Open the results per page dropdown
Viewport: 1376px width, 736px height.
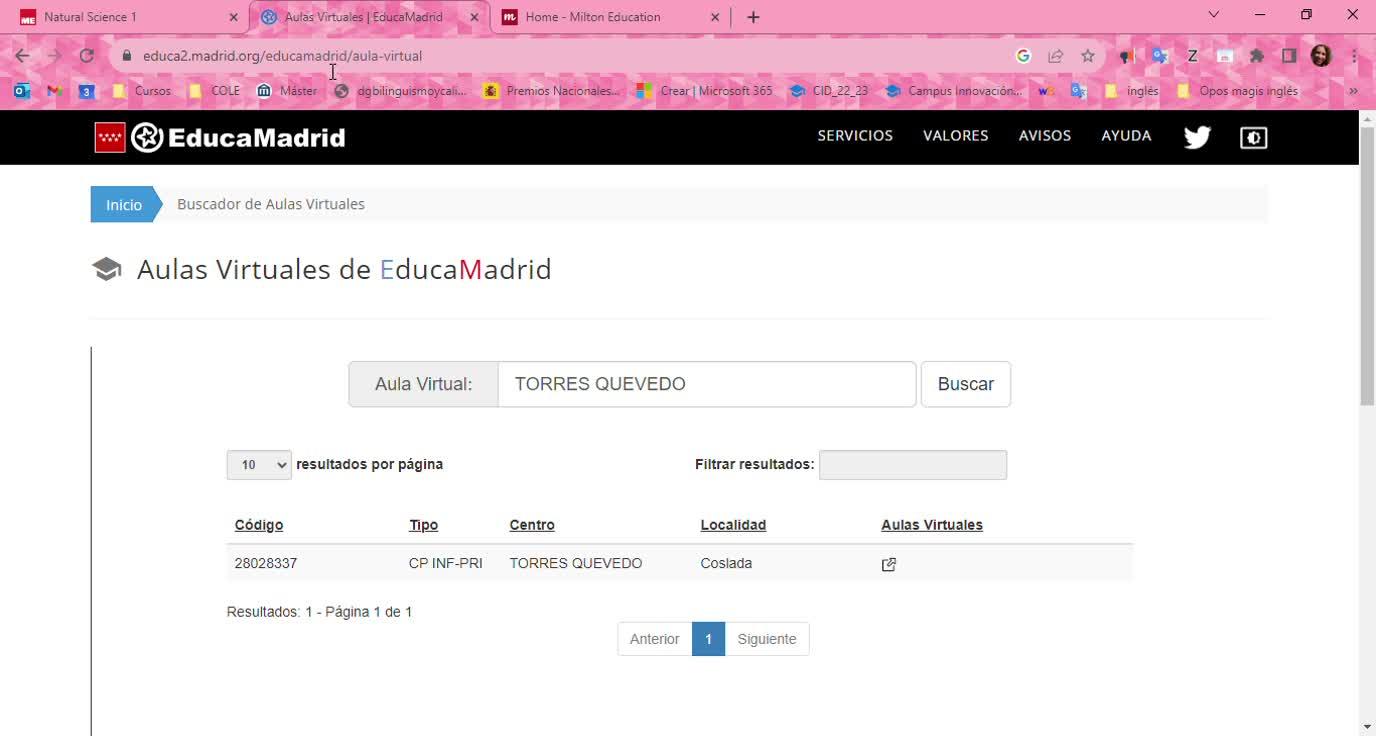[259, 465]
